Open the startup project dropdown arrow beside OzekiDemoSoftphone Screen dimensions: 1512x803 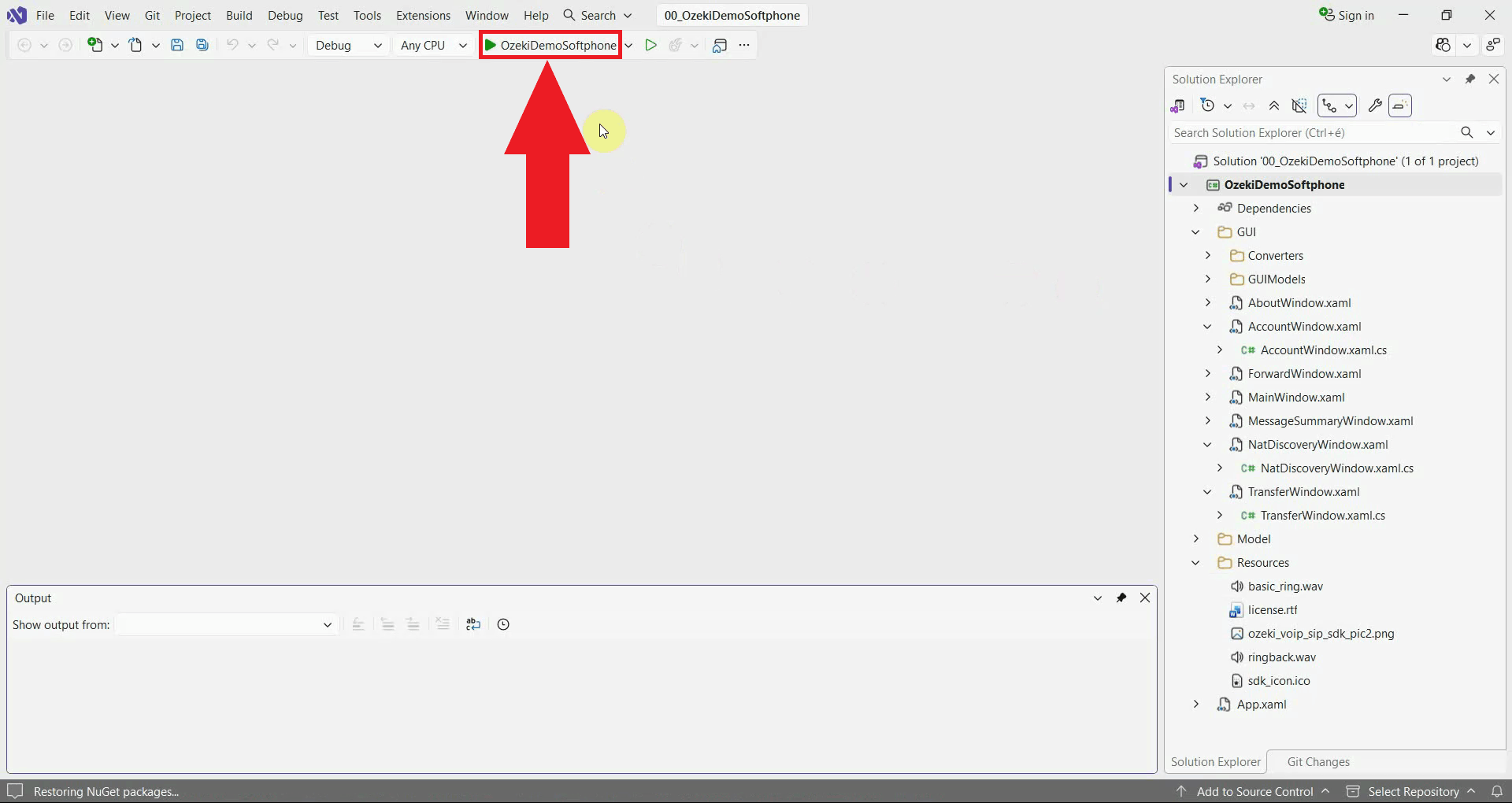pyautogui.click(x=628, y=45)
